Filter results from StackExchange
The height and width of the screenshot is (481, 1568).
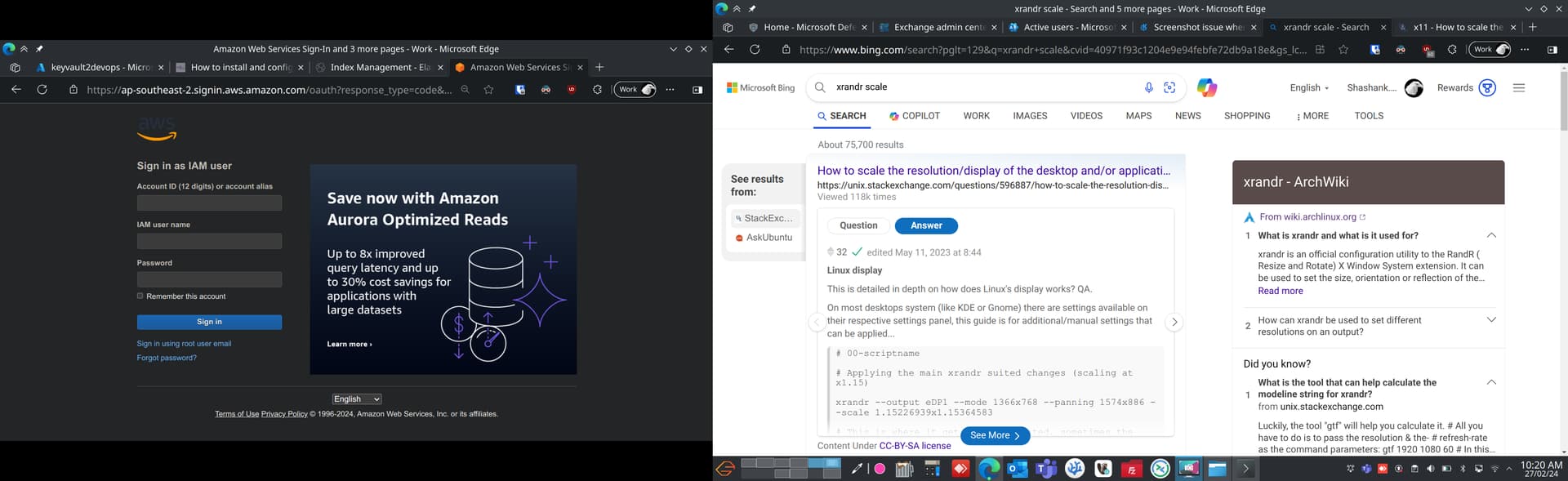pyautogui.click(x=764, y=218)
